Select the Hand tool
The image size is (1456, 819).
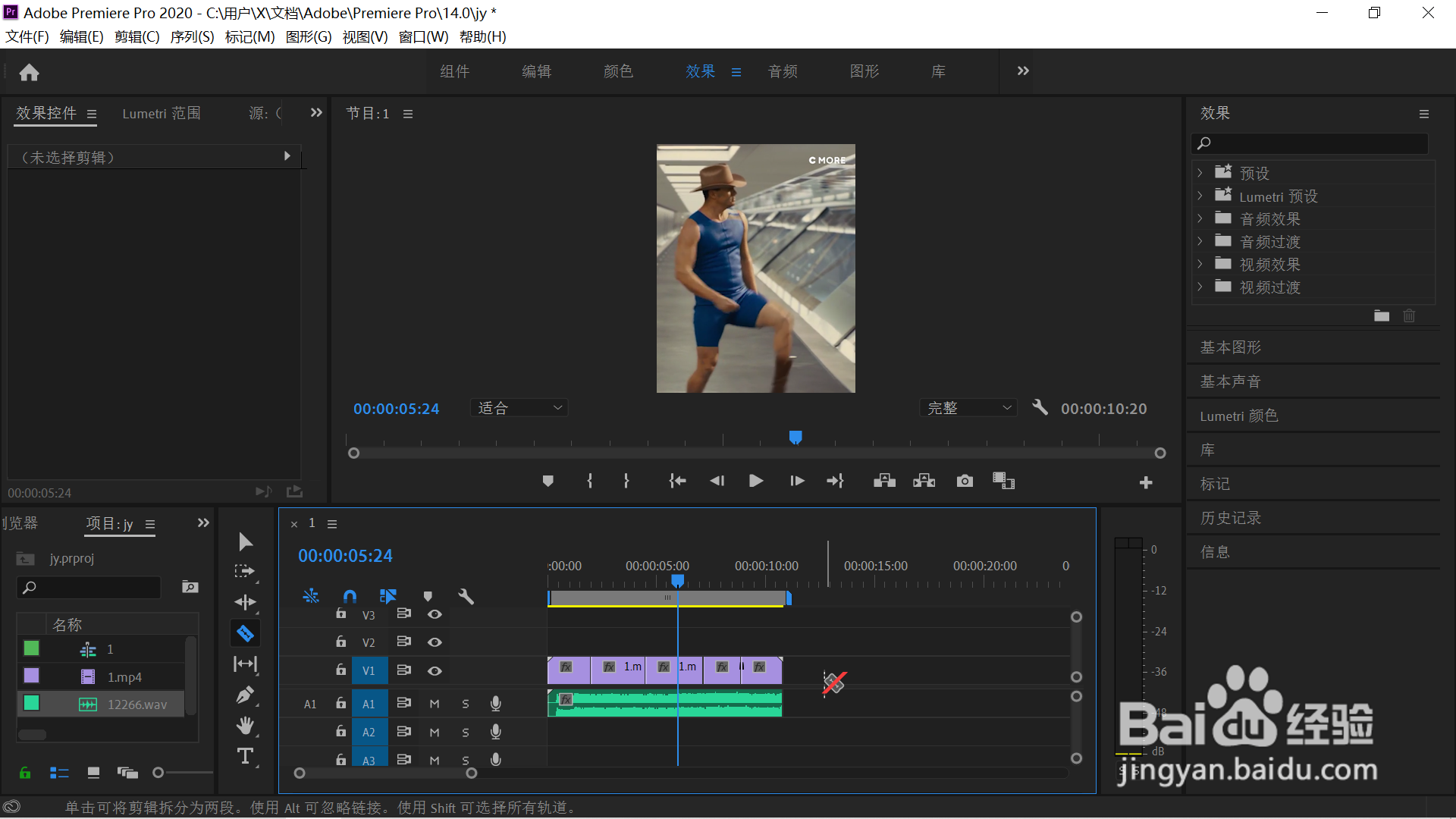tap(245, 726)
